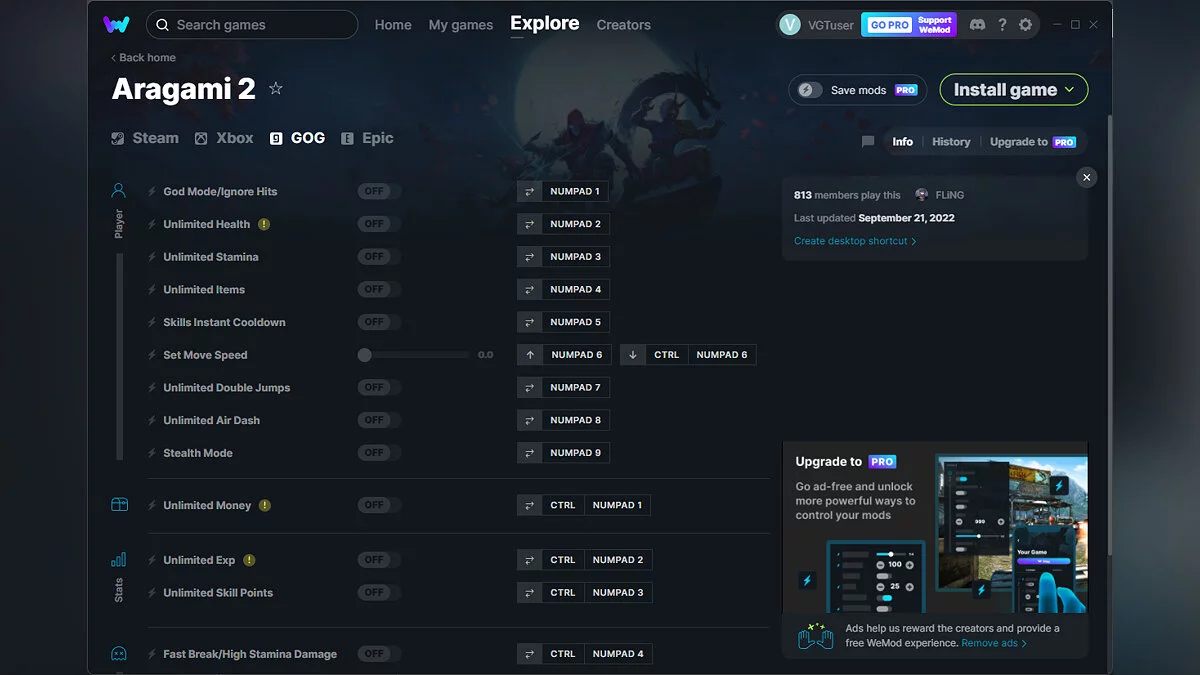Click swap hotkey icon for Unlimited Health
Screen dimensions: 1200x675
pos(529,224)
